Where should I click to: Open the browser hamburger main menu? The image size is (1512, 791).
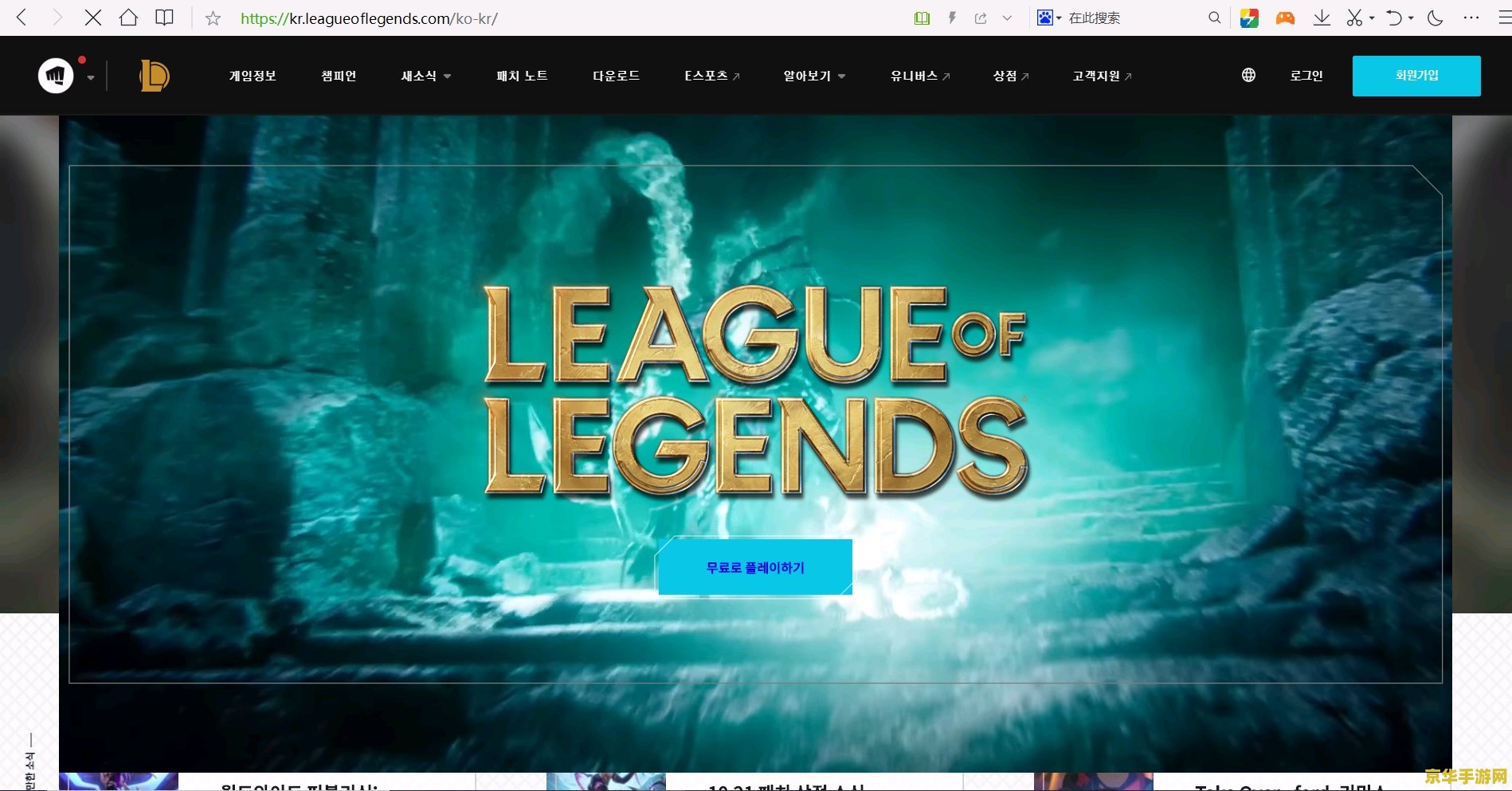click(x=1505, y=18)
